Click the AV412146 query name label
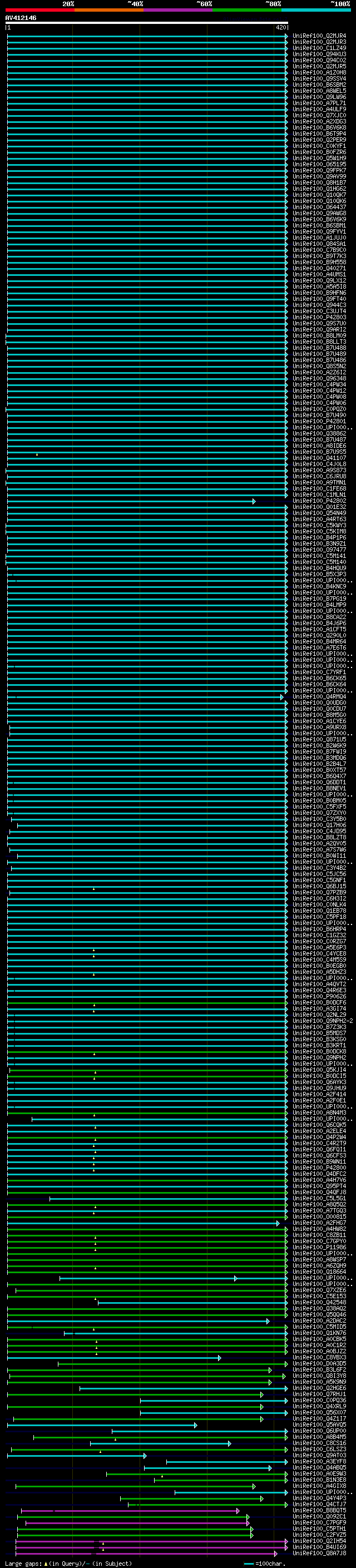 click(21, 18)
